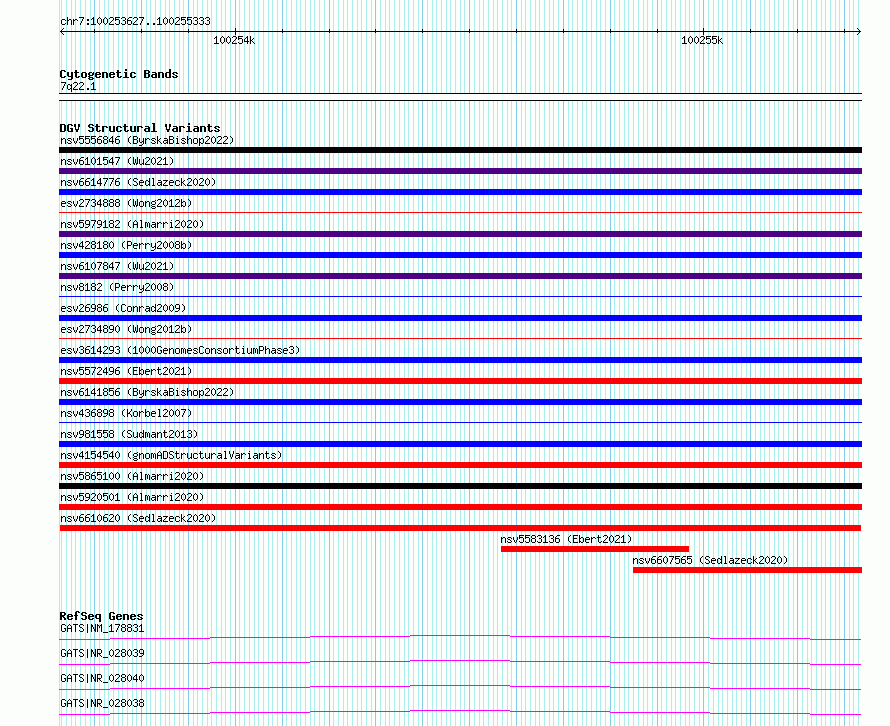
Task: Click the 100255k ruler position label
Action: click(x=702, y=40)
